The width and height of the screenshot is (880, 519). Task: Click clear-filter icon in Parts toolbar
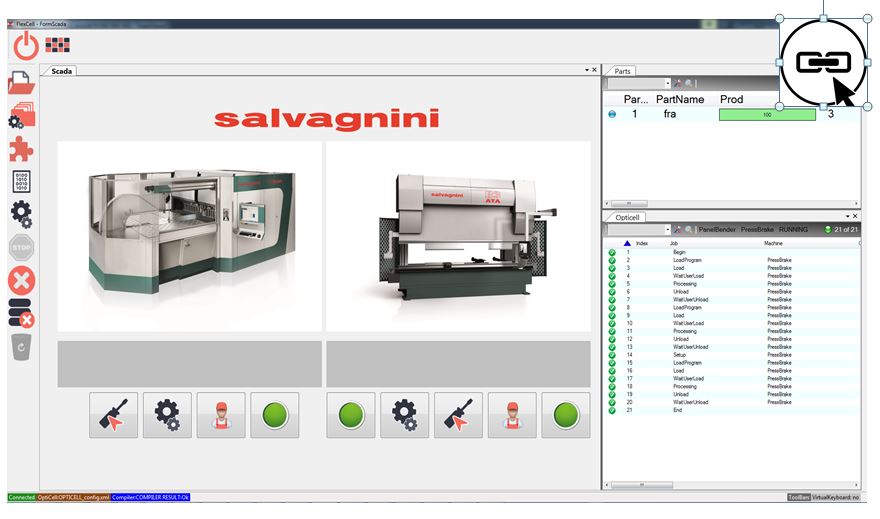tap(678, 84)
